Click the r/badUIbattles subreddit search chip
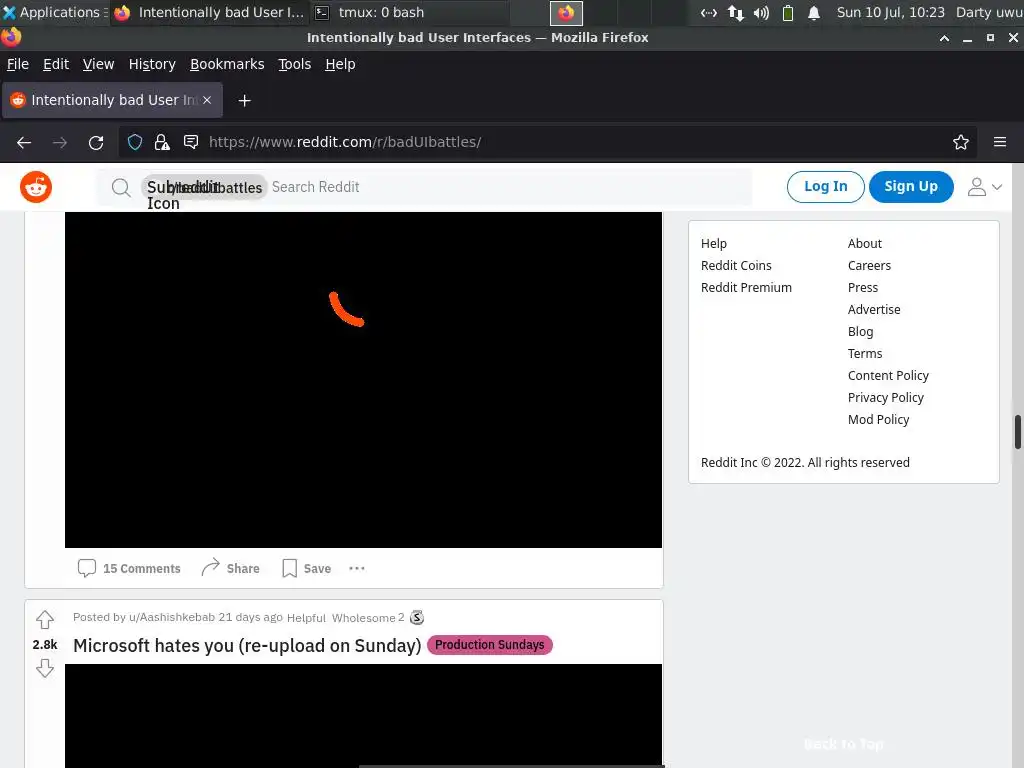The height and width of the screenshot is (768, 1024). (x=204, y=187)
